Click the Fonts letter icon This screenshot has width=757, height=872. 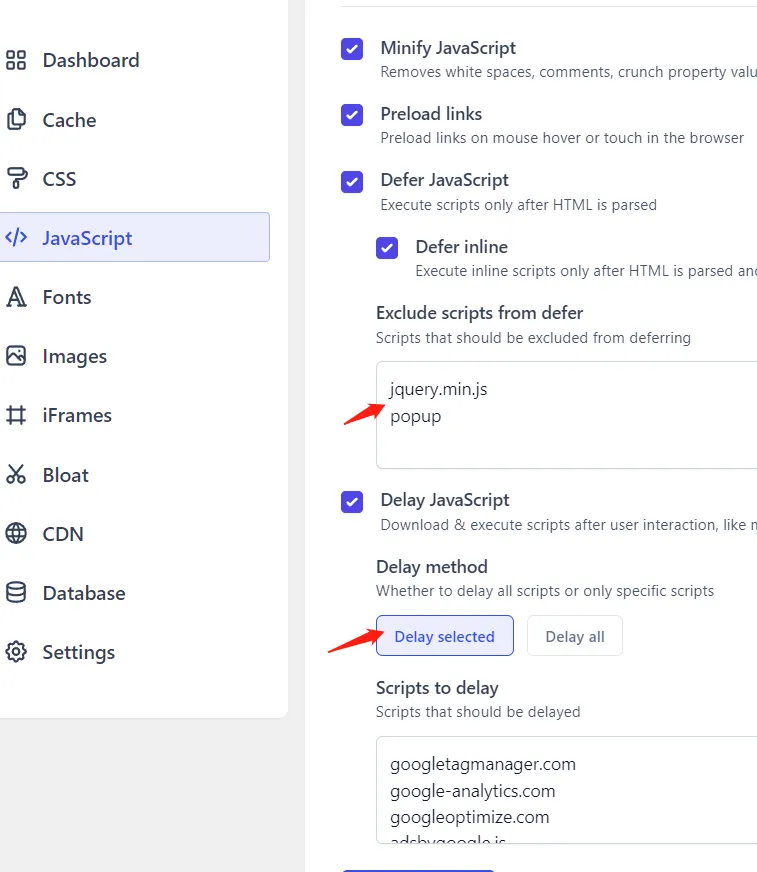click(16, 297)
